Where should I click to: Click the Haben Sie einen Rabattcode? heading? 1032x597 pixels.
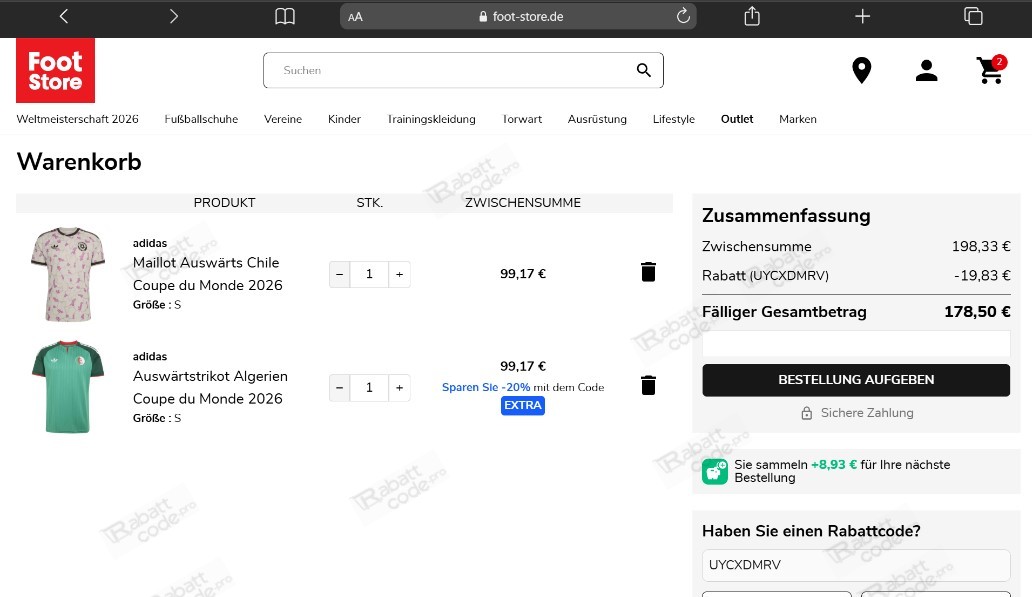click(x=811, y=531)
